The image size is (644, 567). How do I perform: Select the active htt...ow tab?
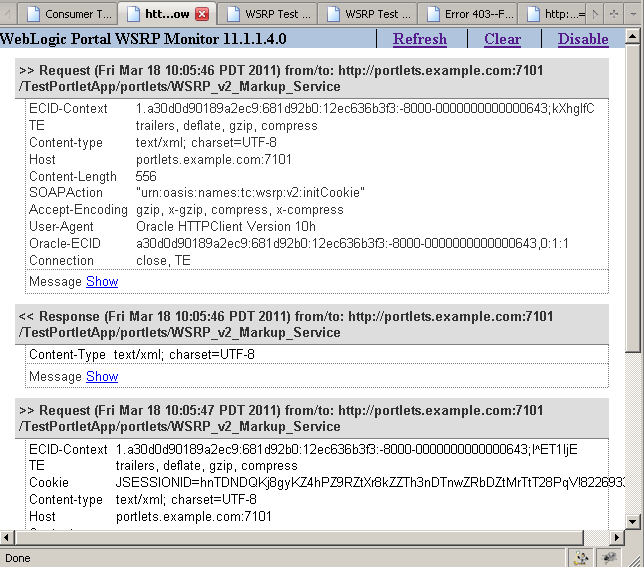(167, 14)
